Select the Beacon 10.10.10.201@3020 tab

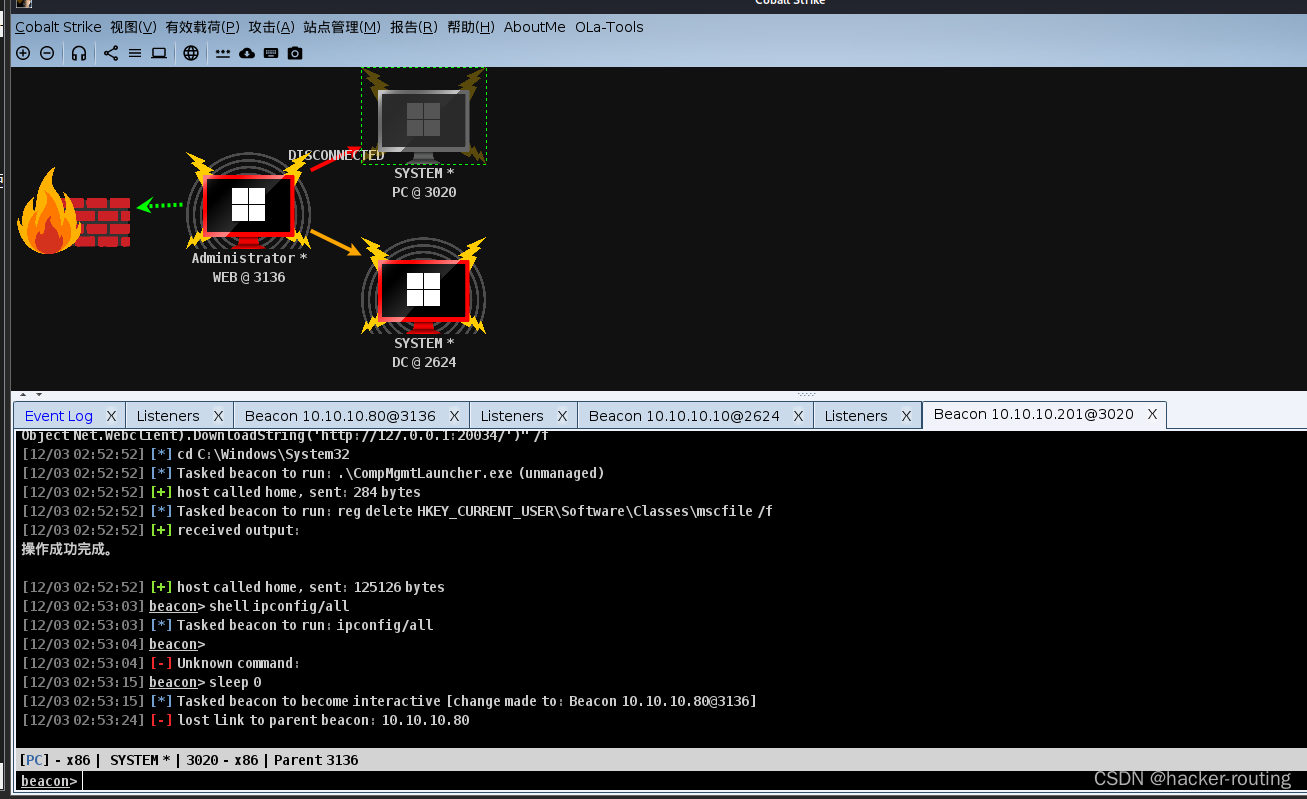pyautogui.click(x=1033, y=414)
